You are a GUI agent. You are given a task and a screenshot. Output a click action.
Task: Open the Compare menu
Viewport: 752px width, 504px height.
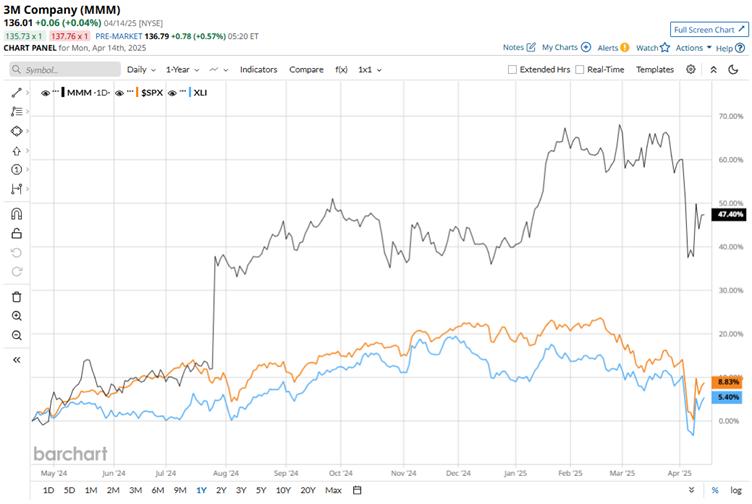306,70
